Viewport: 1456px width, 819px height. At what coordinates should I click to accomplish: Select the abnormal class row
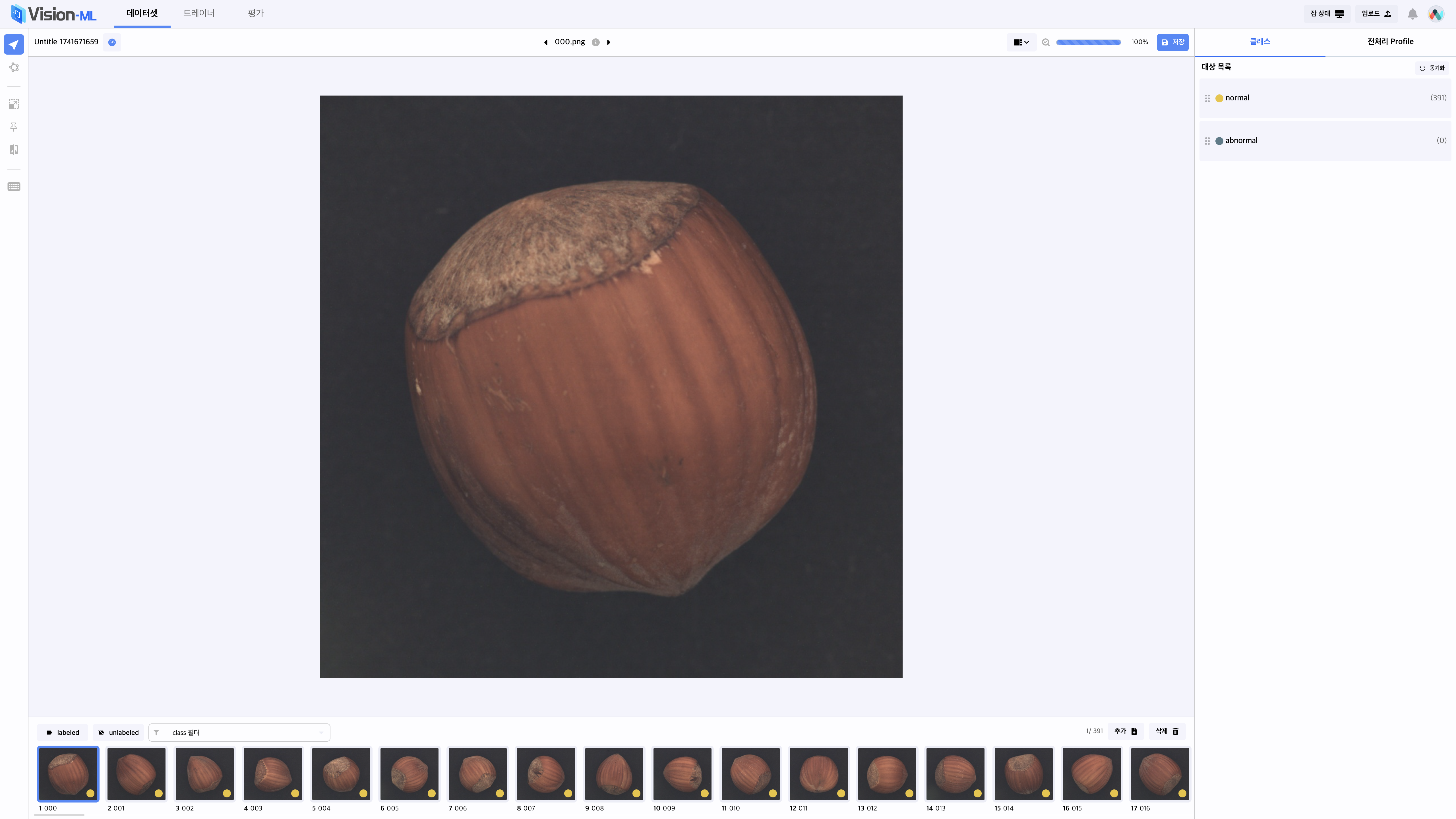tap(1325, 141)
